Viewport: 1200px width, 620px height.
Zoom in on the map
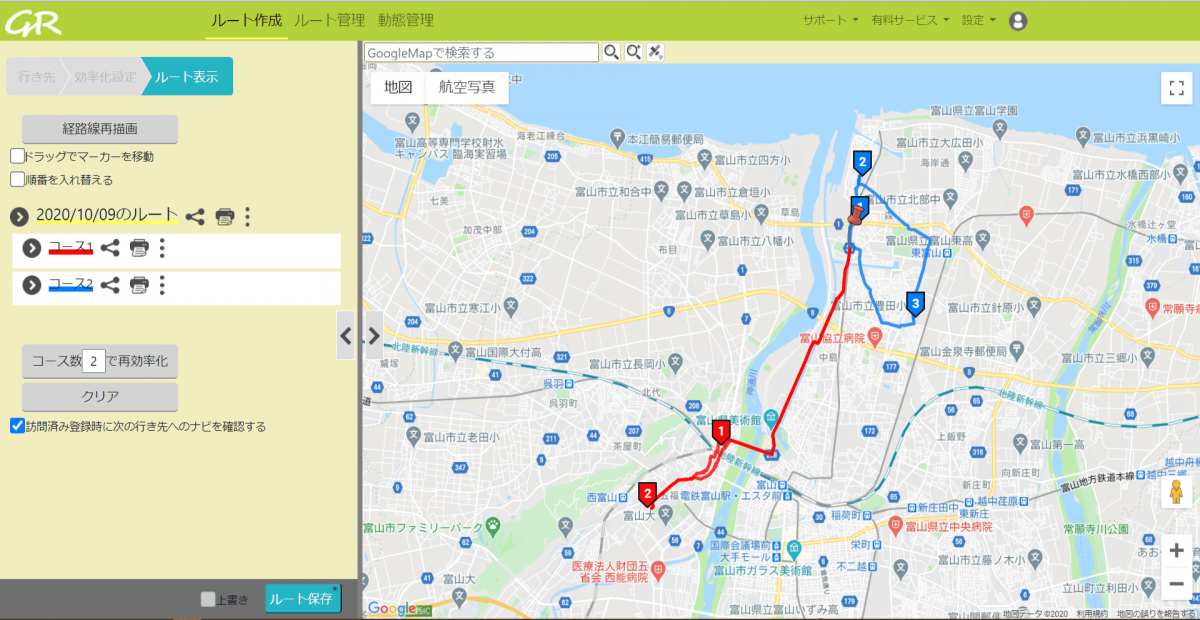coord(1176,550)
